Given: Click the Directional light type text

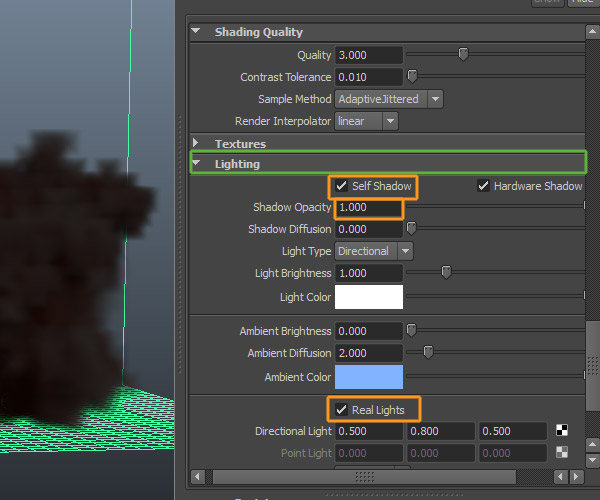Looking at the screenshot, I should (363, 251).
